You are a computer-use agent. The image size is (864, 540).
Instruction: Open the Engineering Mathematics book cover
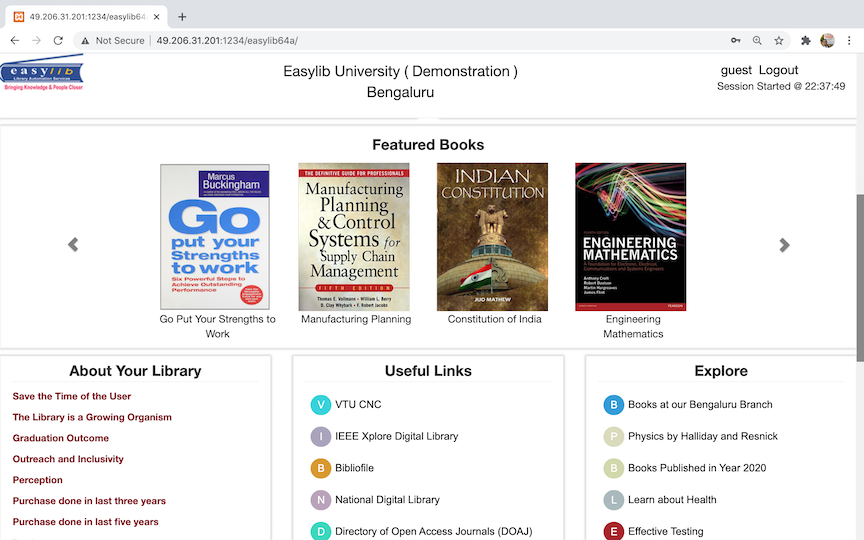click(x=630, y=237)
